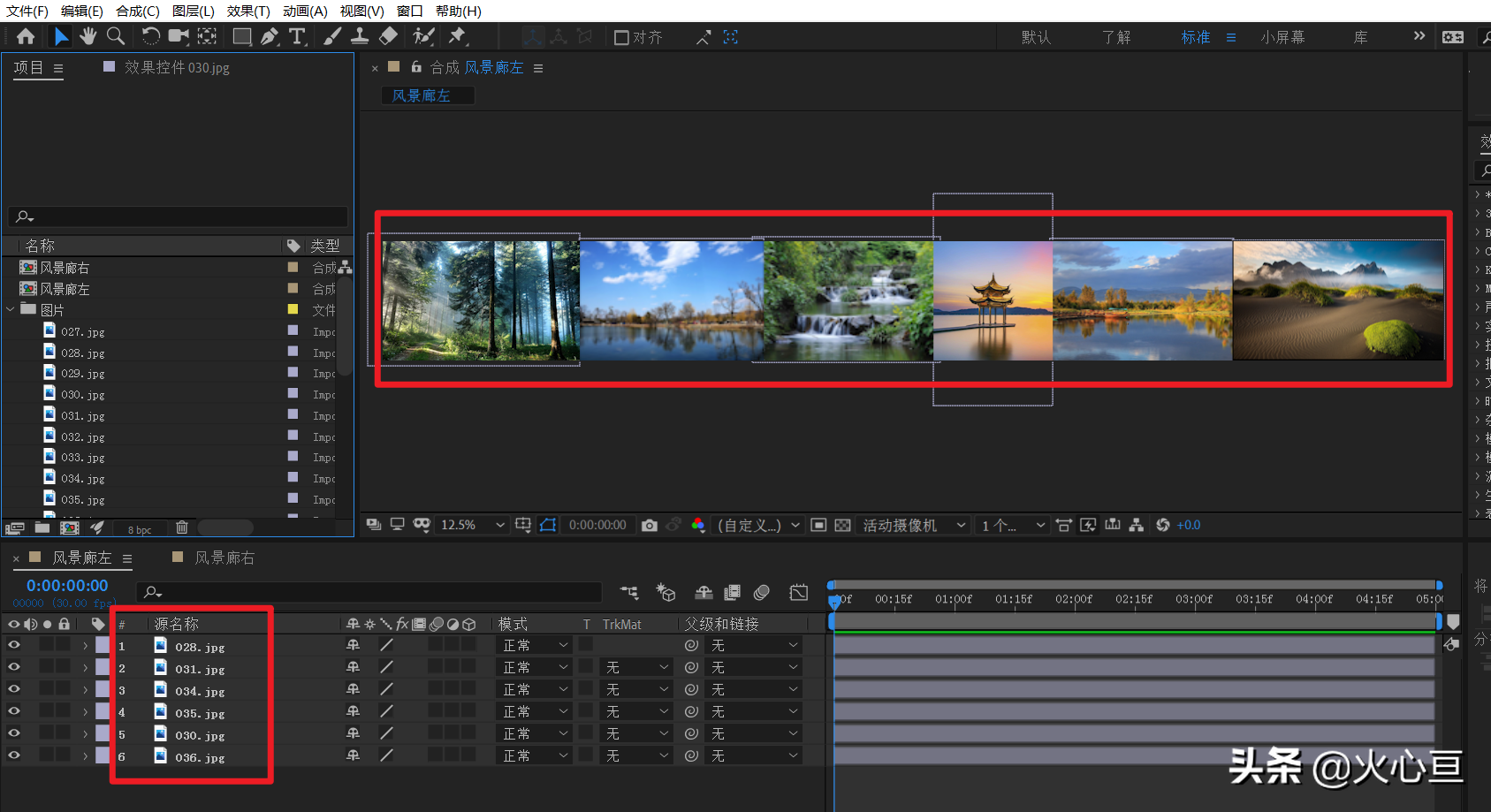Go to the Home screen icon

[x=26, y=36]
